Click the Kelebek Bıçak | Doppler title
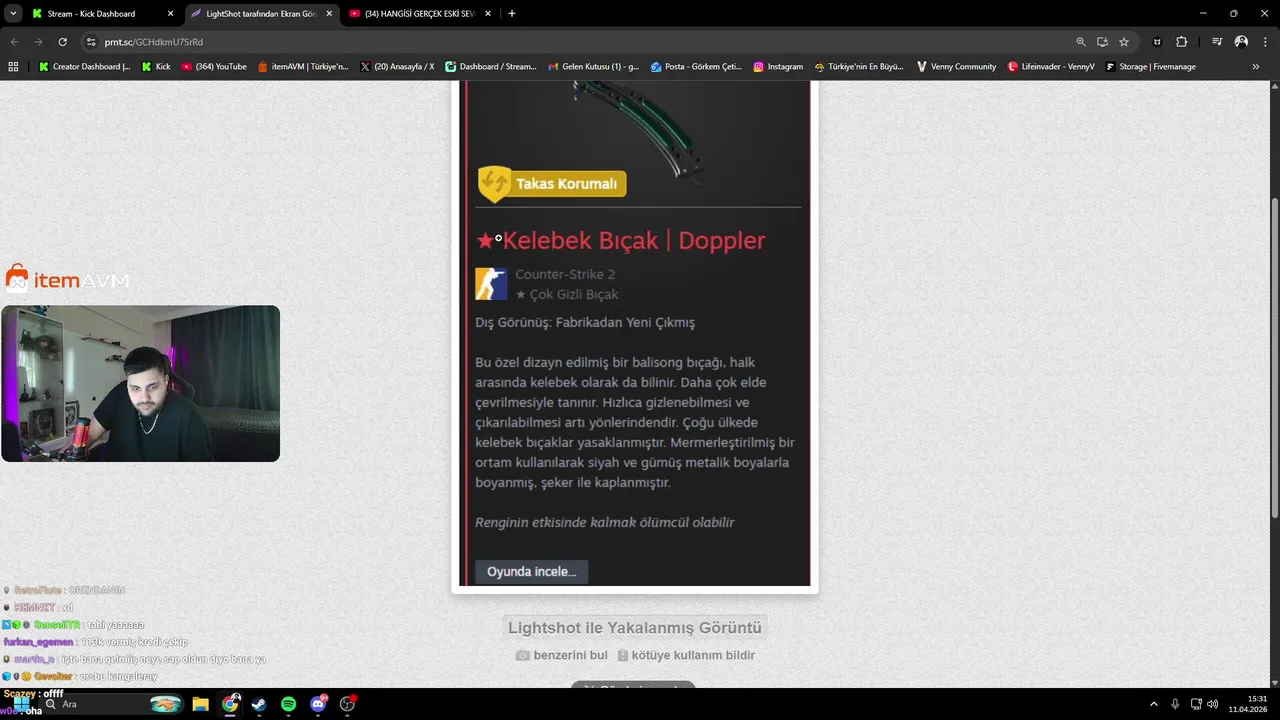Viewport: 1280px width, 720px height. pyautogui.click(x=621, y=240)
